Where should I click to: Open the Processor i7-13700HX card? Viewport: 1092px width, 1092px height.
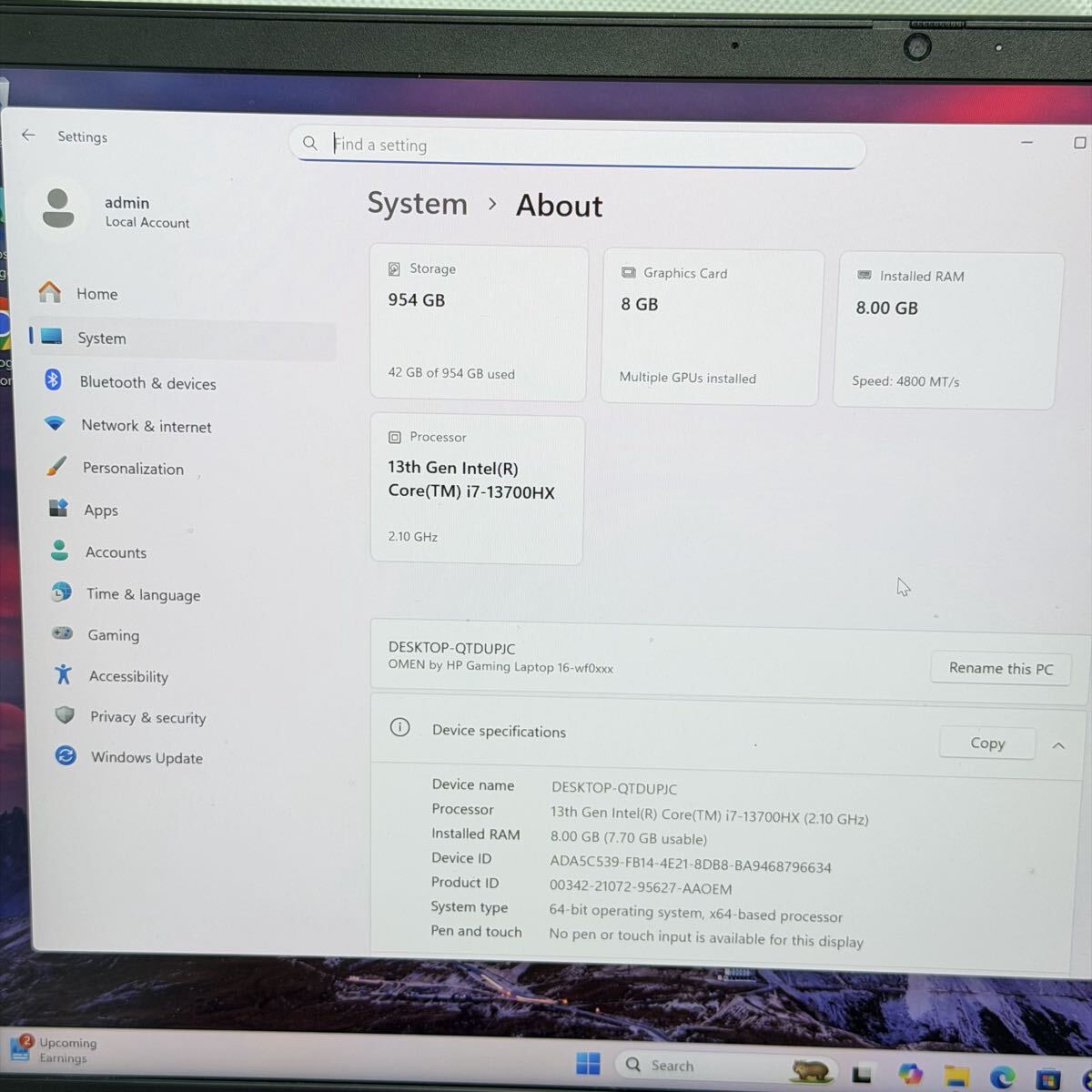point(477,490)
